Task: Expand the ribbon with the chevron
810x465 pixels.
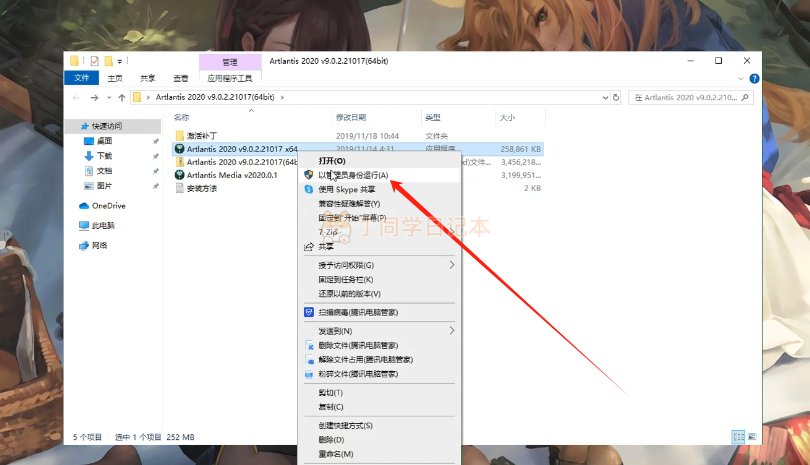Action: [x=740, y=79]
